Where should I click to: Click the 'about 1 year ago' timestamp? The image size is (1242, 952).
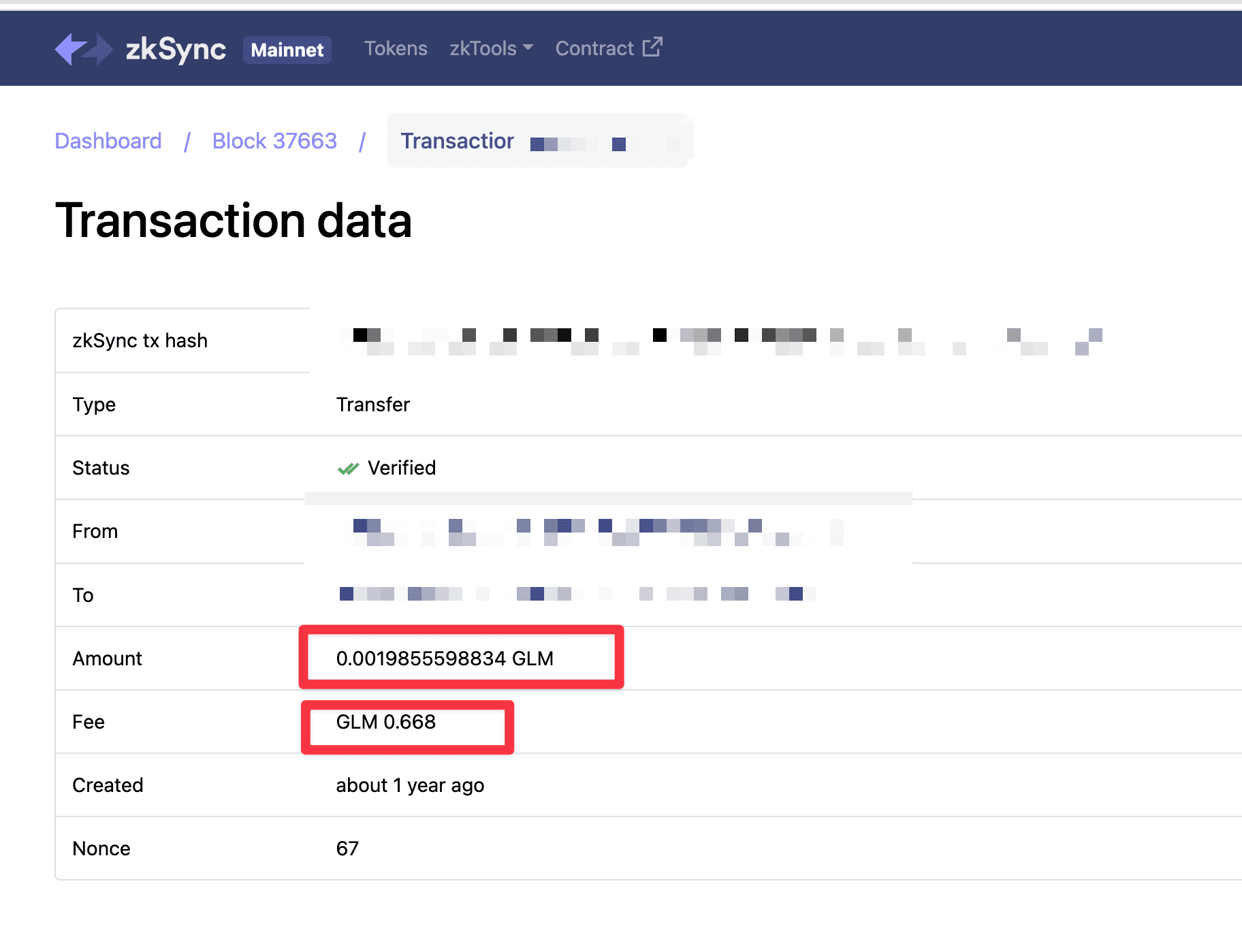click(410, 785)
